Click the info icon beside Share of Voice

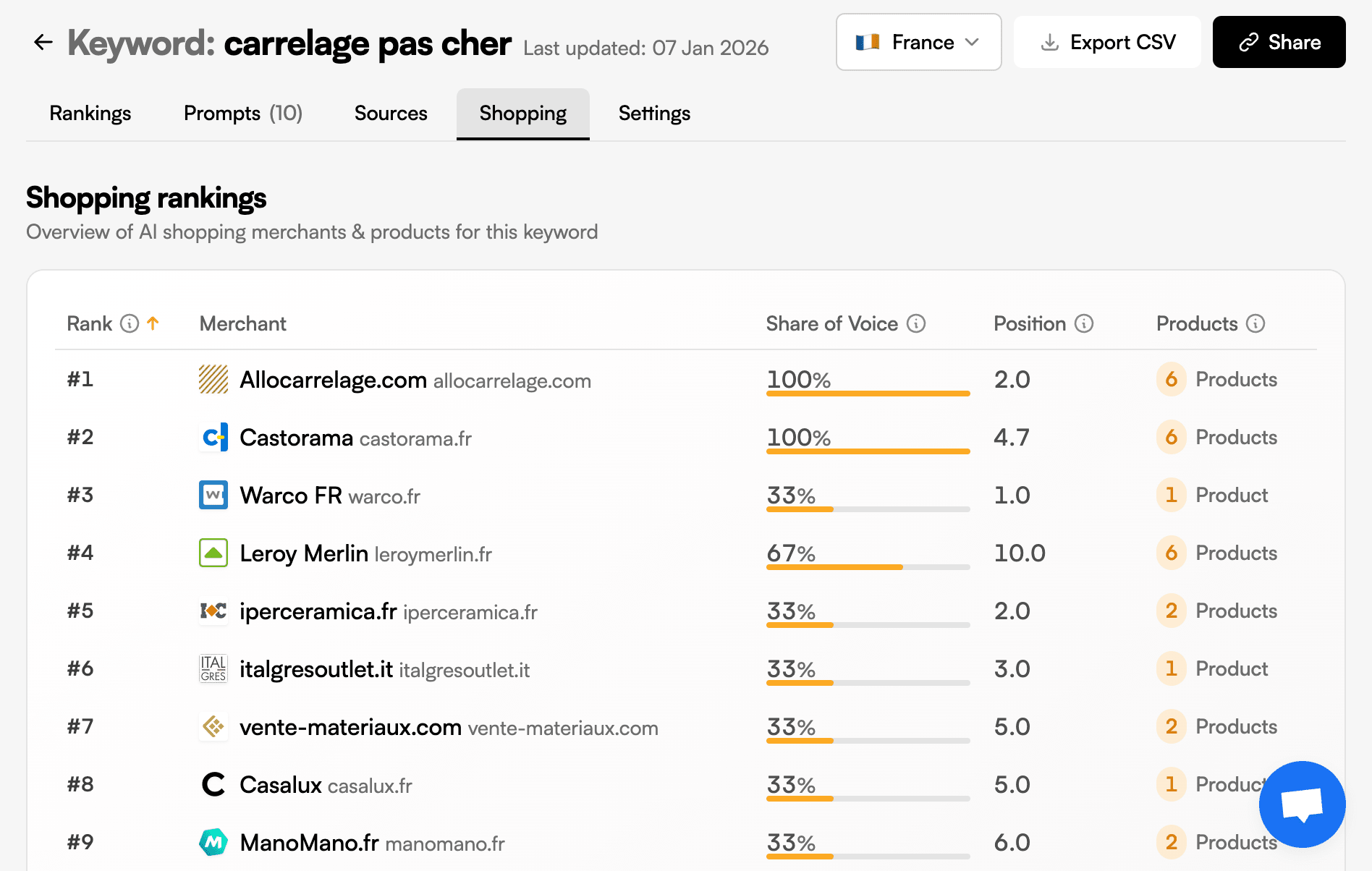[917, 324]
